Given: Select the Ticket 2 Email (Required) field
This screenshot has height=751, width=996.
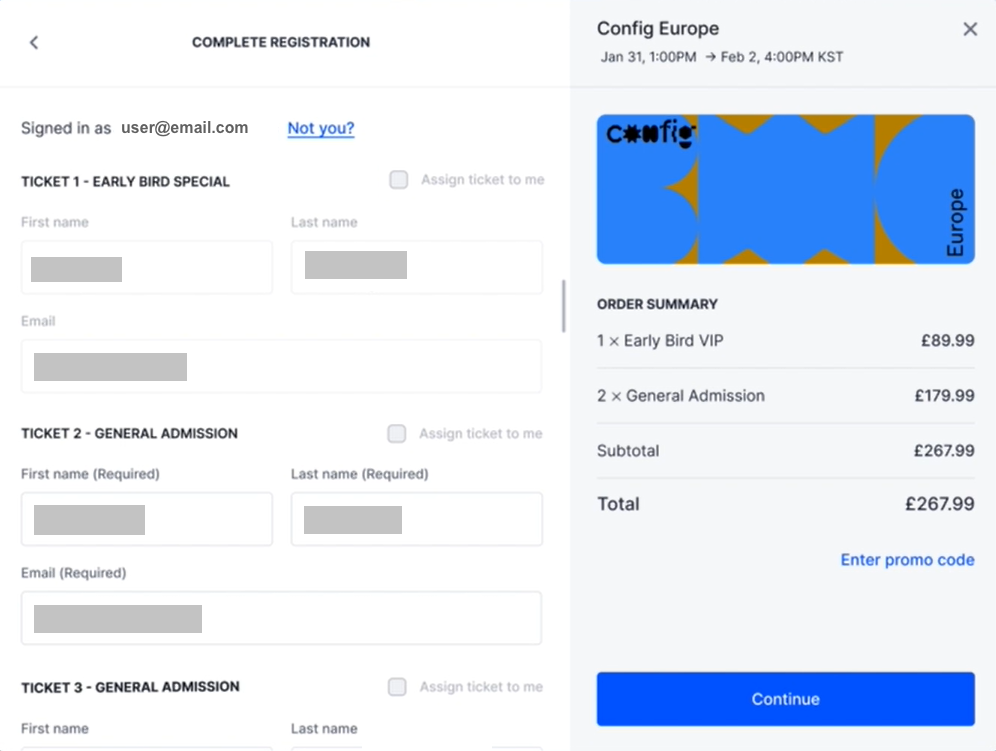Looking at the screenshot, I should click(x=281, y=618).
